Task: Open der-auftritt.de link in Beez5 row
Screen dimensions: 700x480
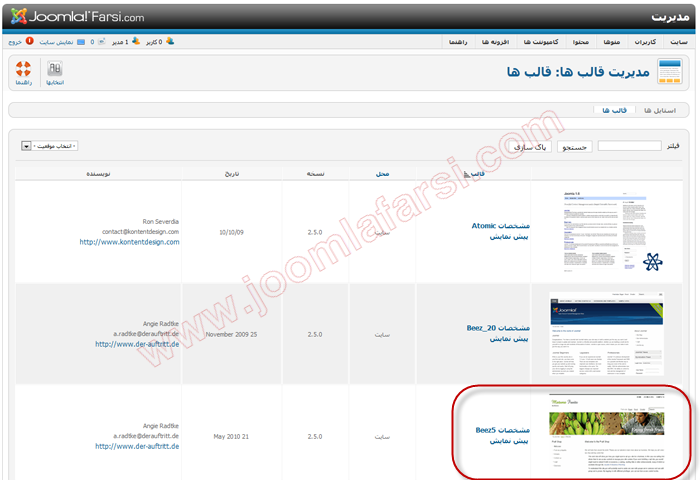Action: pyautogui.click(x=137, y=447)
